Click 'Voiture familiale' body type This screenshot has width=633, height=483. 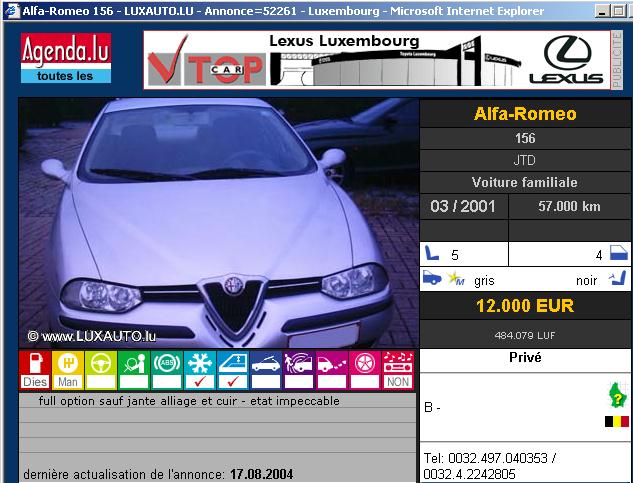pos(524,182)
